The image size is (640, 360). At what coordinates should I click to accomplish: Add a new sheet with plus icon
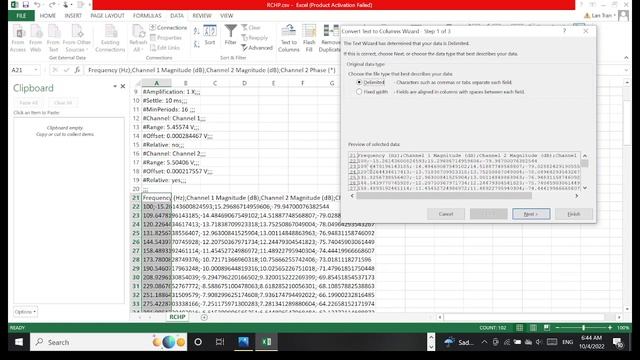(x=204, y=317)
